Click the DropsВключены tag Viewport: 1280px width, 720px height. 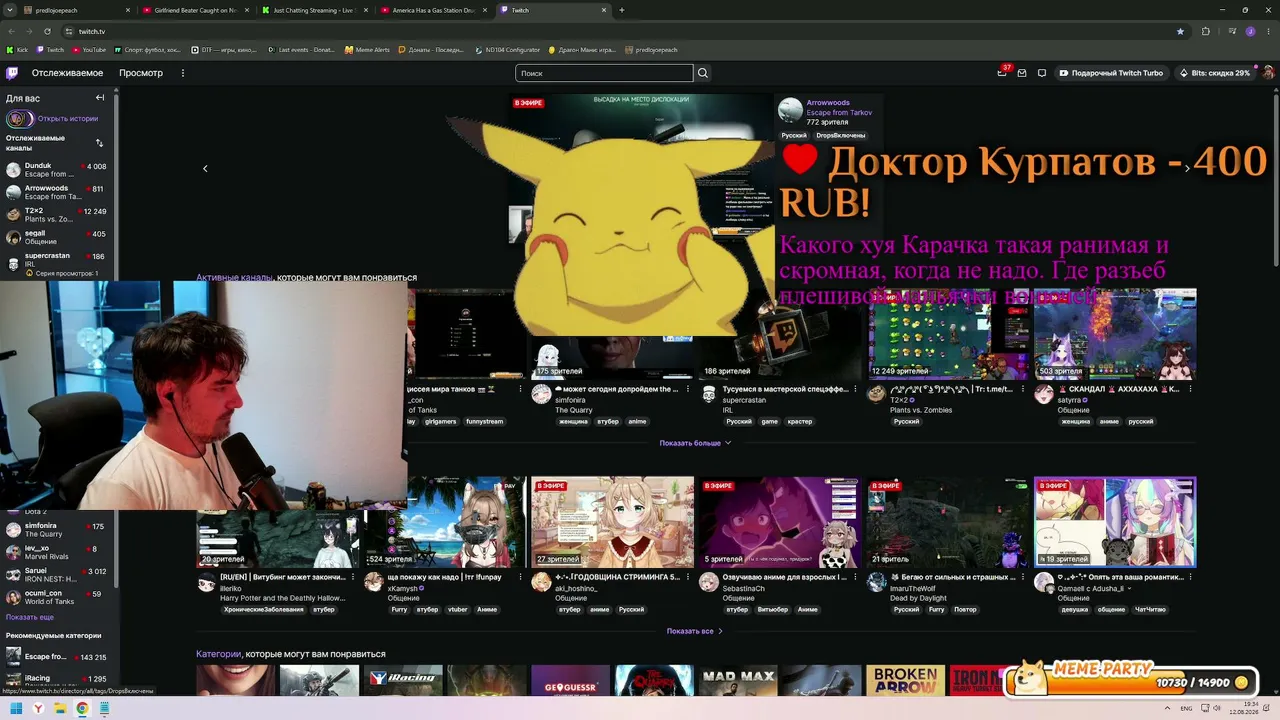tap(840, 135)
